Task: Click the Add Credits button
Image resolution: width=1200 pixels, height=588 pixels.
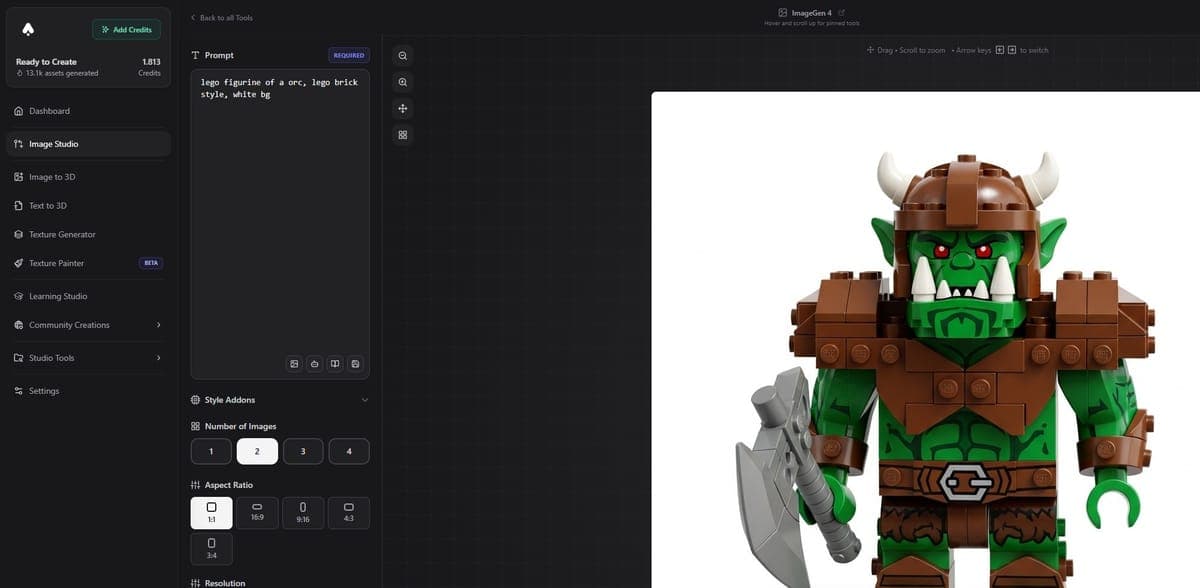Action: (127, 29)
